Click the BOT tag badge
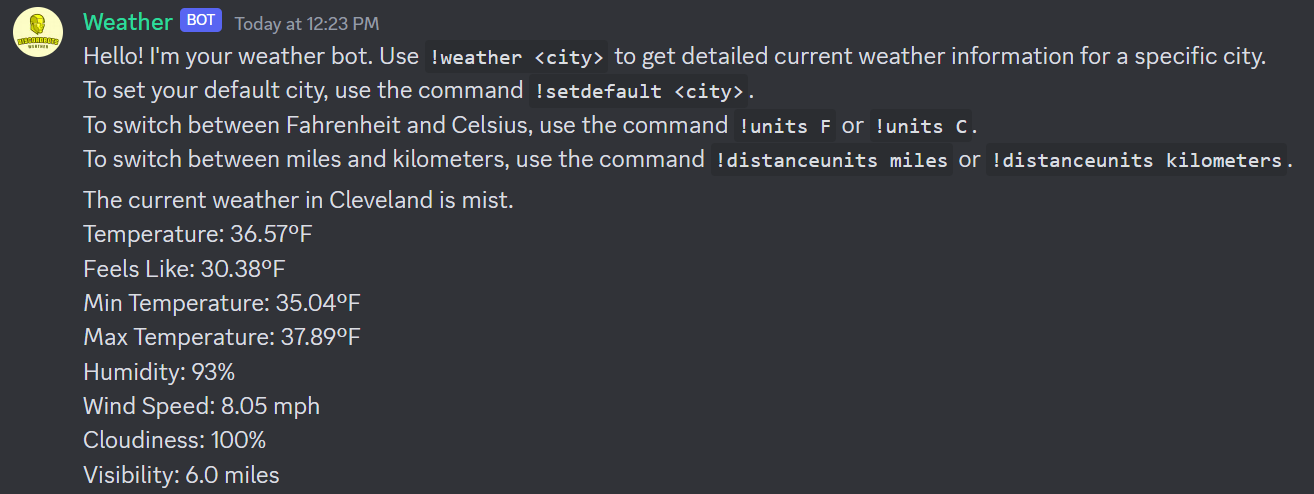1314x494 pixels. click(x=201, y=21)
